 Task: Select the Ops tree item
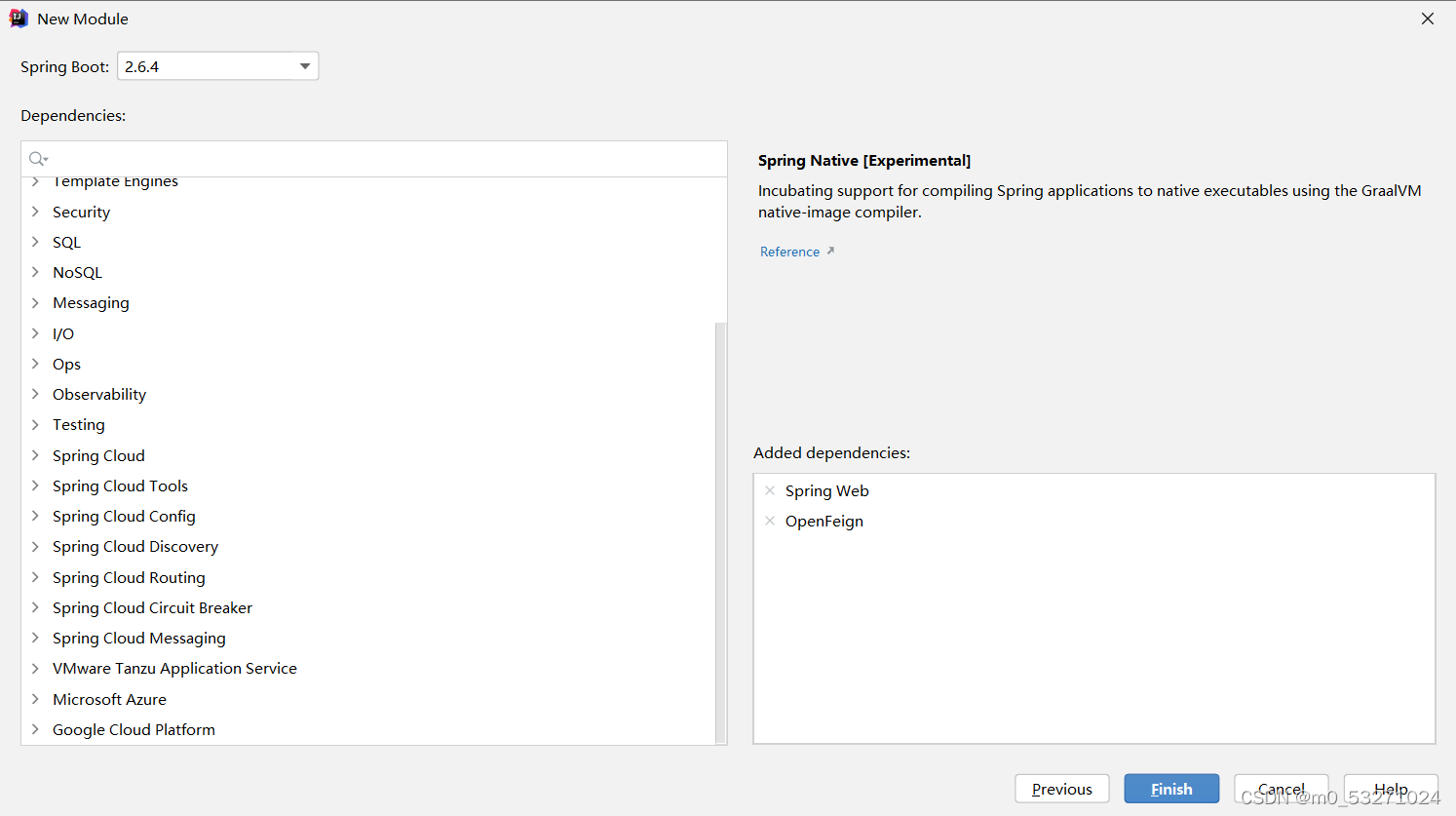66,364
